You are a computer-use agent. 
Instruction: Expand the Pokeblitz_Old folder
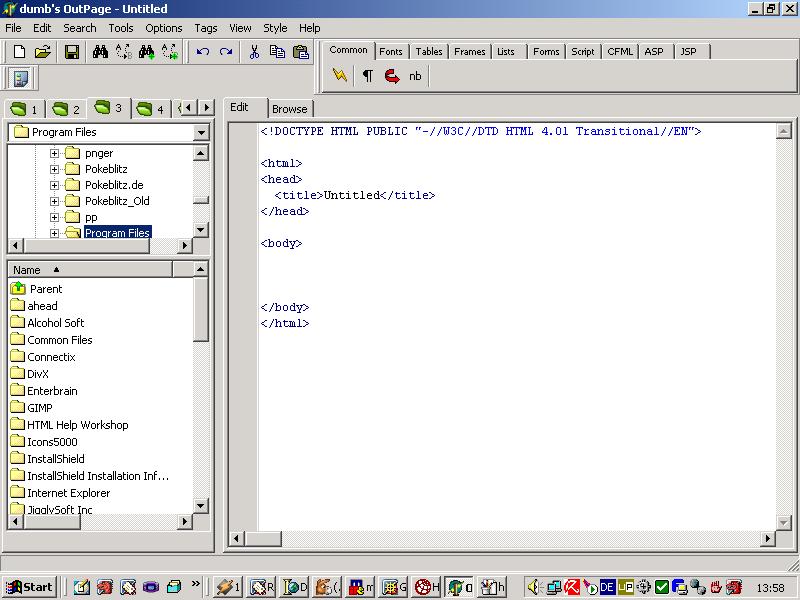coord(54,201)
